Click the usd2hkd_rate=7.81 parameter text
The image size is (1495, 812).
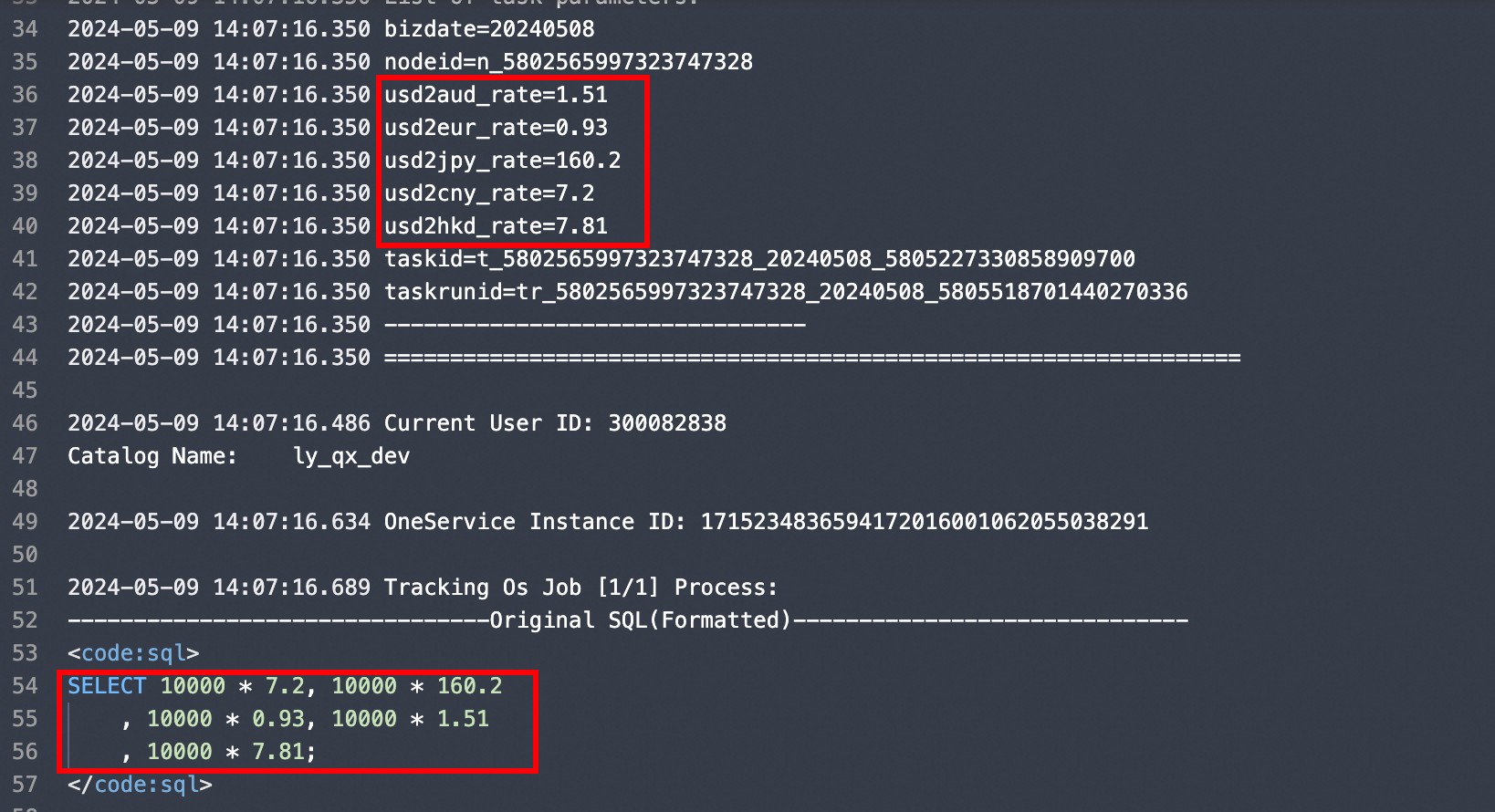point(496,226)
